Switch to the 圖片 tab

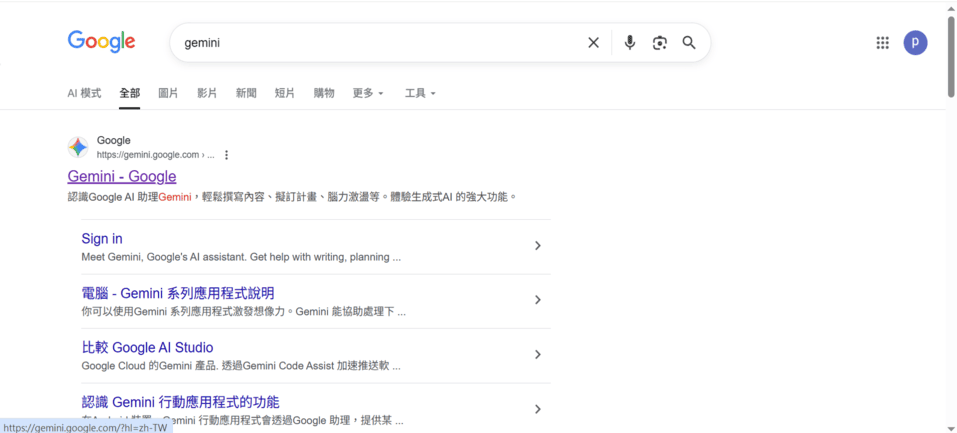168,93
